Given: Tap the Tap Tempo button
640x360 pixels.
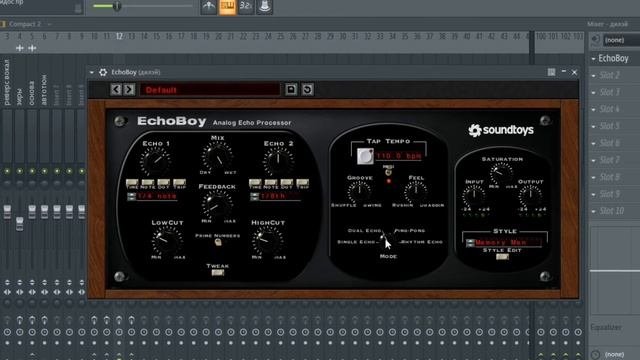Looking at the screenshot, I should click(365, 156).
